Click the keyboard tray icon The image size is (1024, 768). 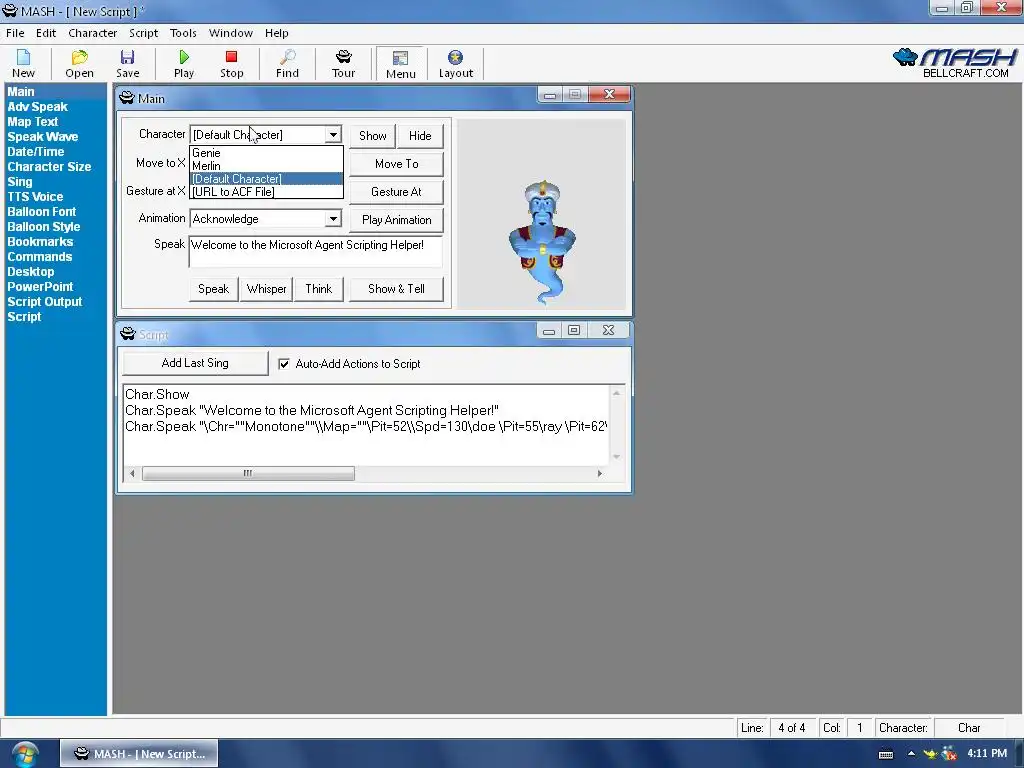point(886,754)
